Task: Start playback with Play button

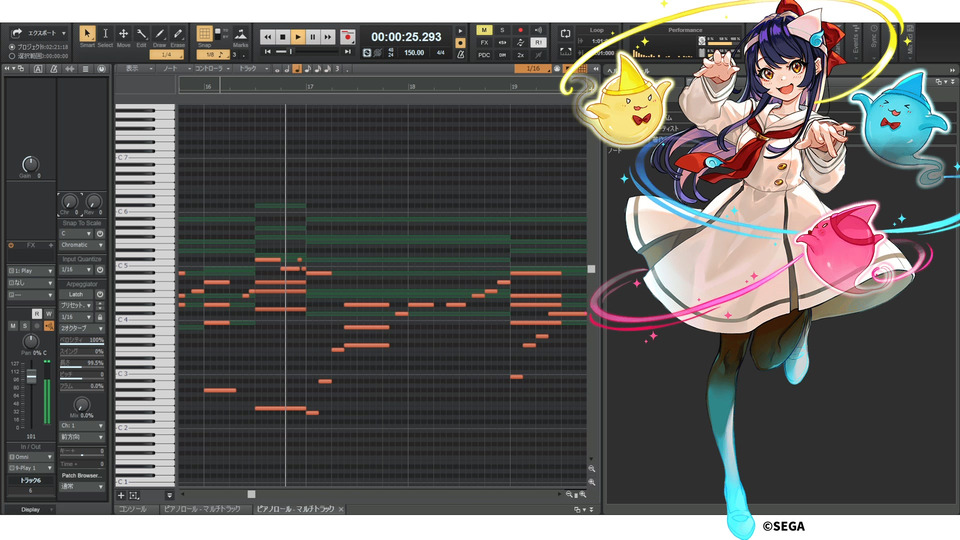Action: click(x=298, y=37)
